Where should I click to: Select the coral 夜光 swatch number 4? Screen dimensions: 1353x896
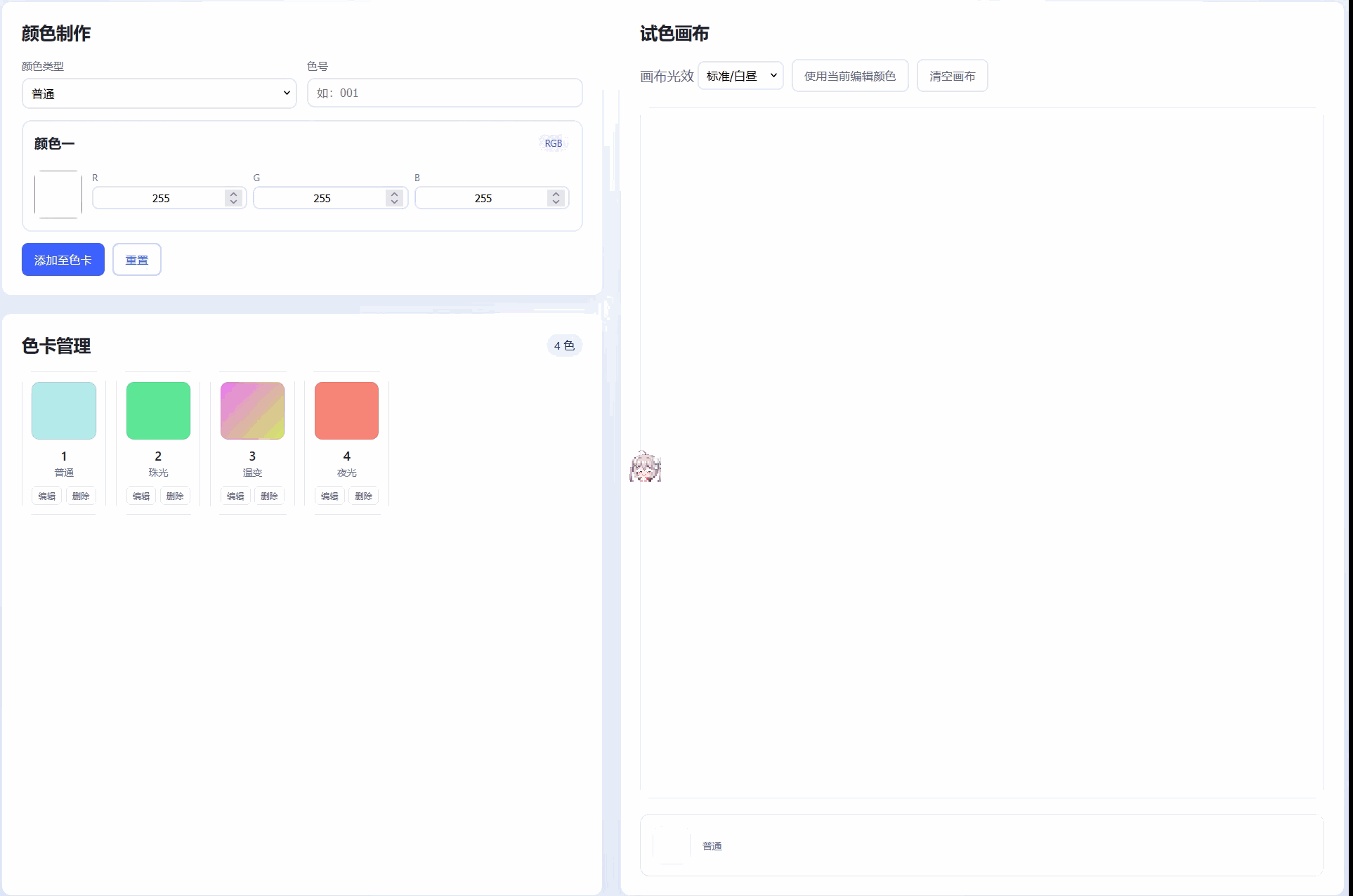click(x=346, y=411)
